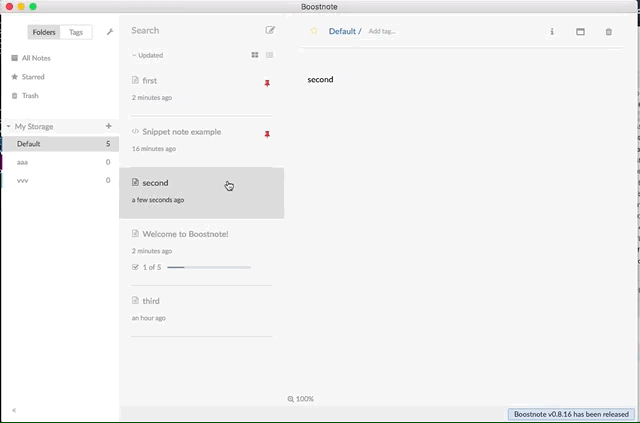Click the '16 minutes ago' timestamp

click(x=153, y=149)
